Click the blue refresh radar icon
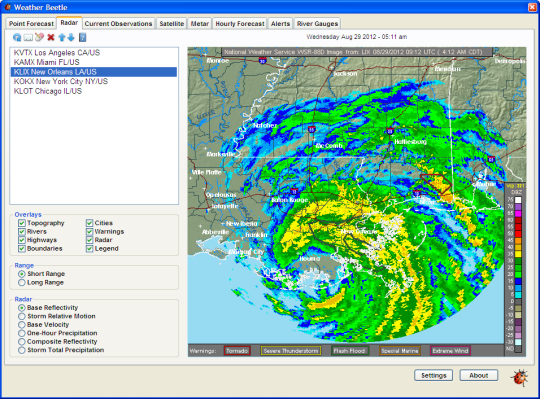The image size is (540, 399). [x=17, y=37]
